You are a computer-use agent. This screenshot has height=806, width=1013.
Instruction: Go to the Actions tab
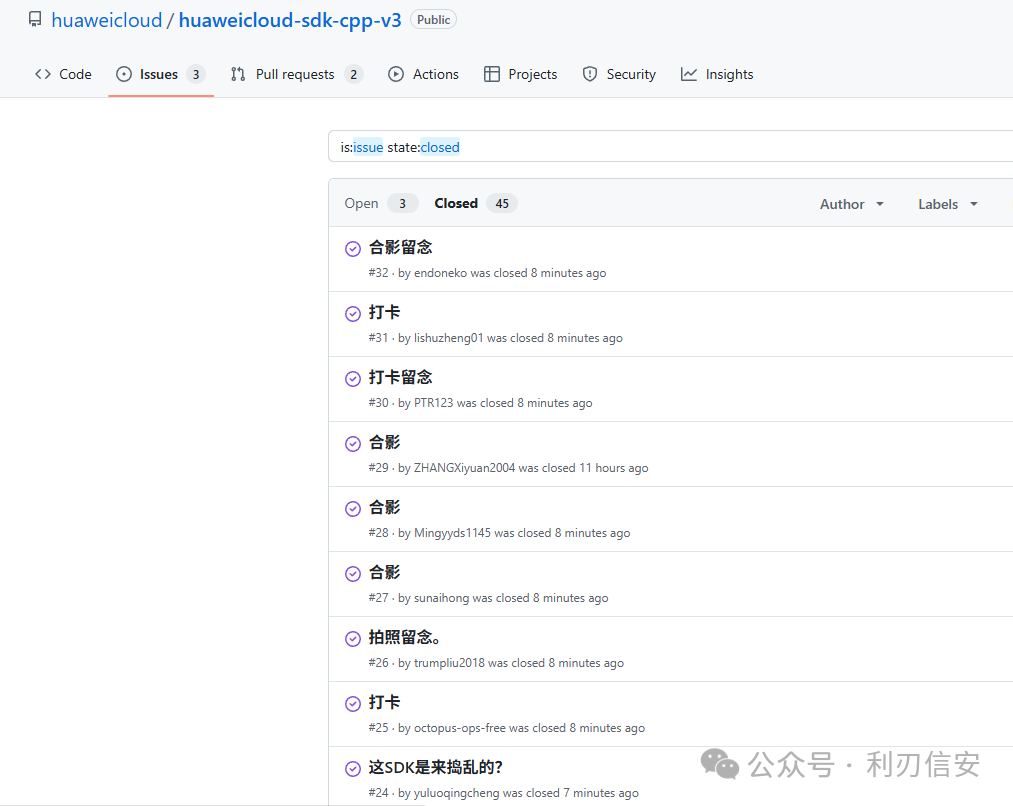tap(423, 74)
